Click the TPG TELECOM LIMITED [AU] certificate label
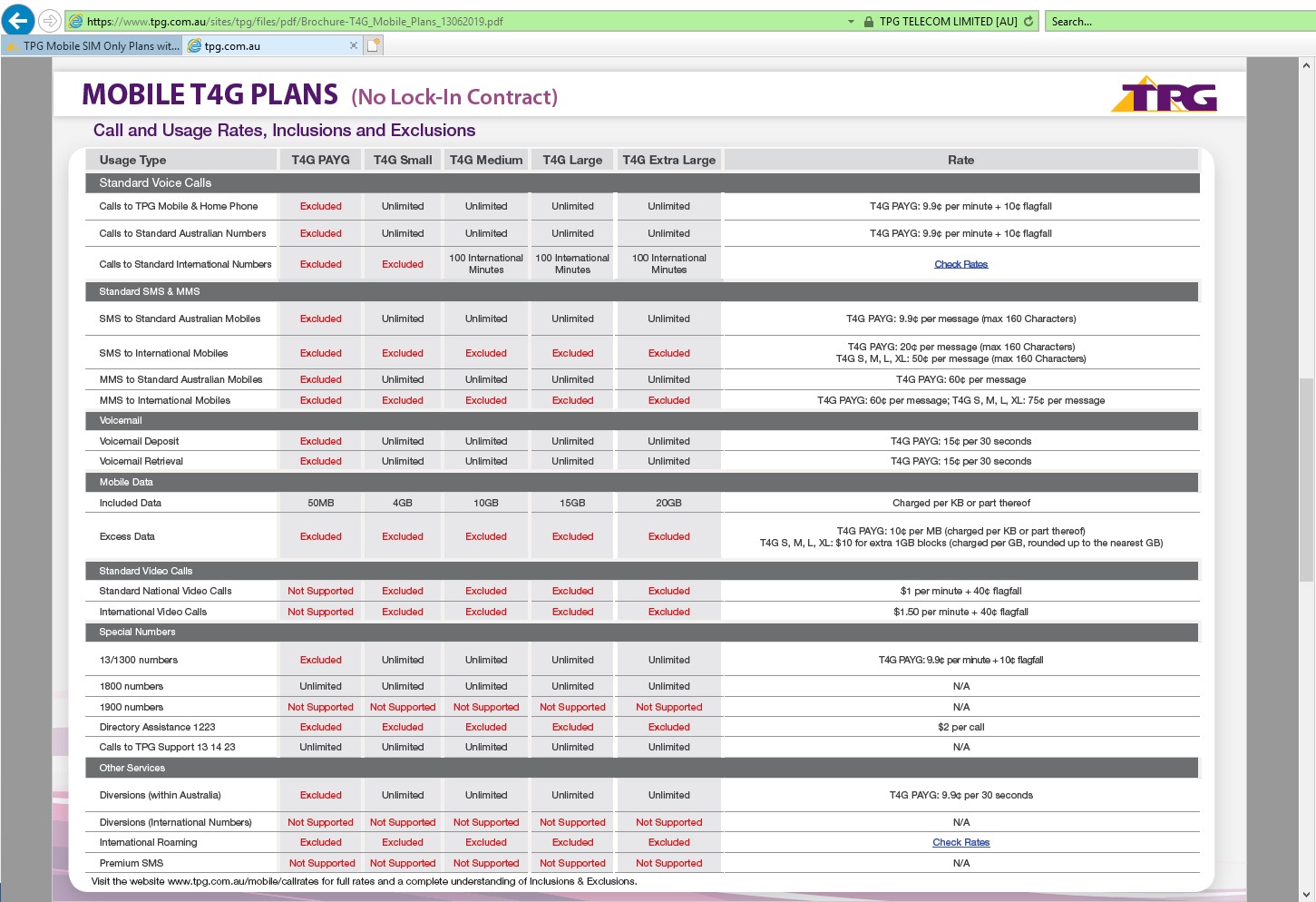Viewport: 1316px width, 902px height. [x=948, y=22]
